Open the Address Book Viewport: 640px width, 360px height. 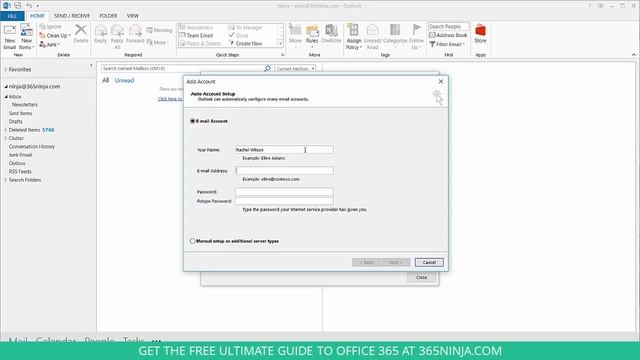(x=448, y=36)
